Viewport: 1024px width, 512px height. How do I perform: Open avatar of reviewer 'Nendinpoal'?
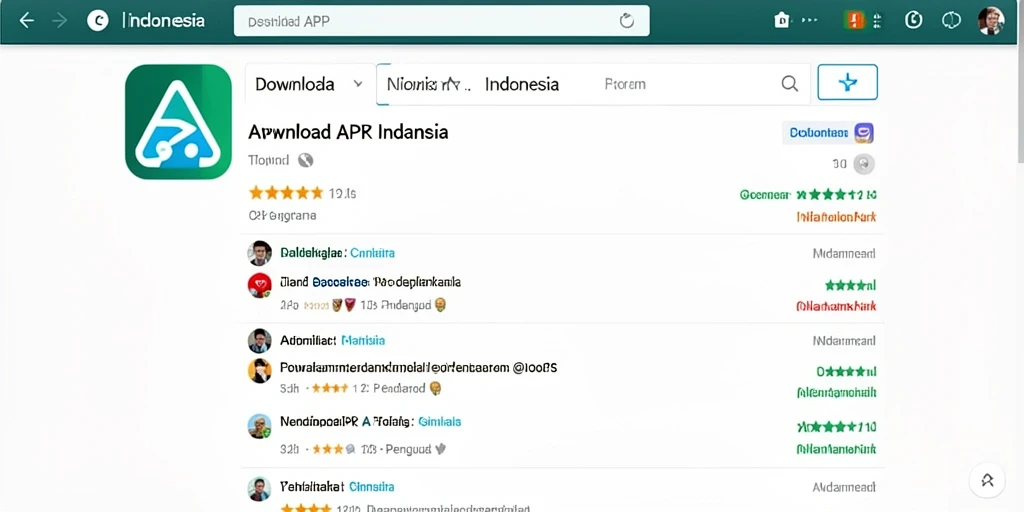pos(259,426)
